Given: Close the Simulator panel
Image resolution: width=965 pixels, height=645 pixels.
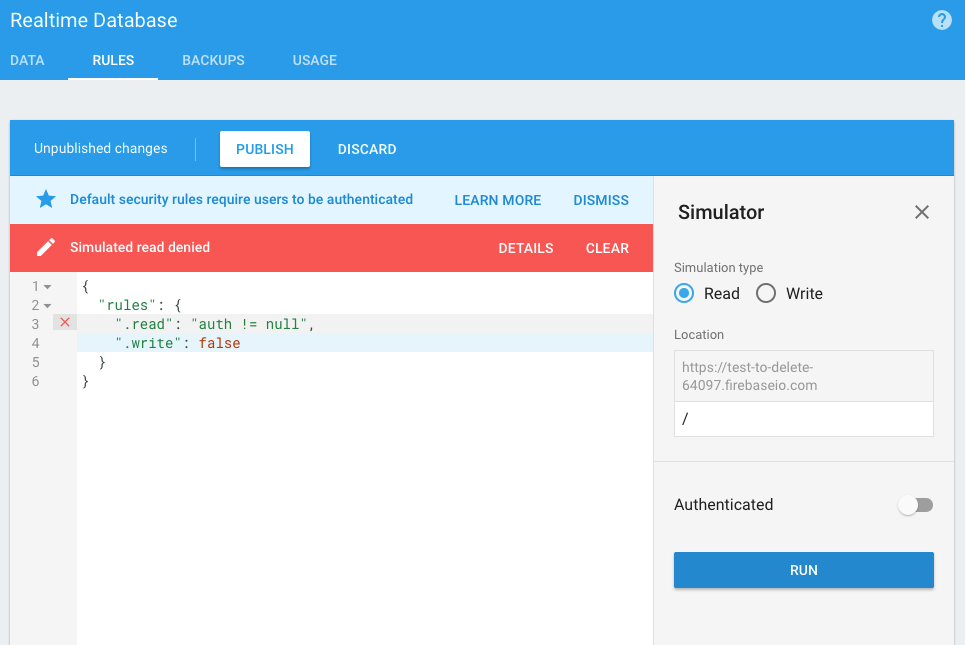Looking at the screenshot, I should tap(922, 212).
